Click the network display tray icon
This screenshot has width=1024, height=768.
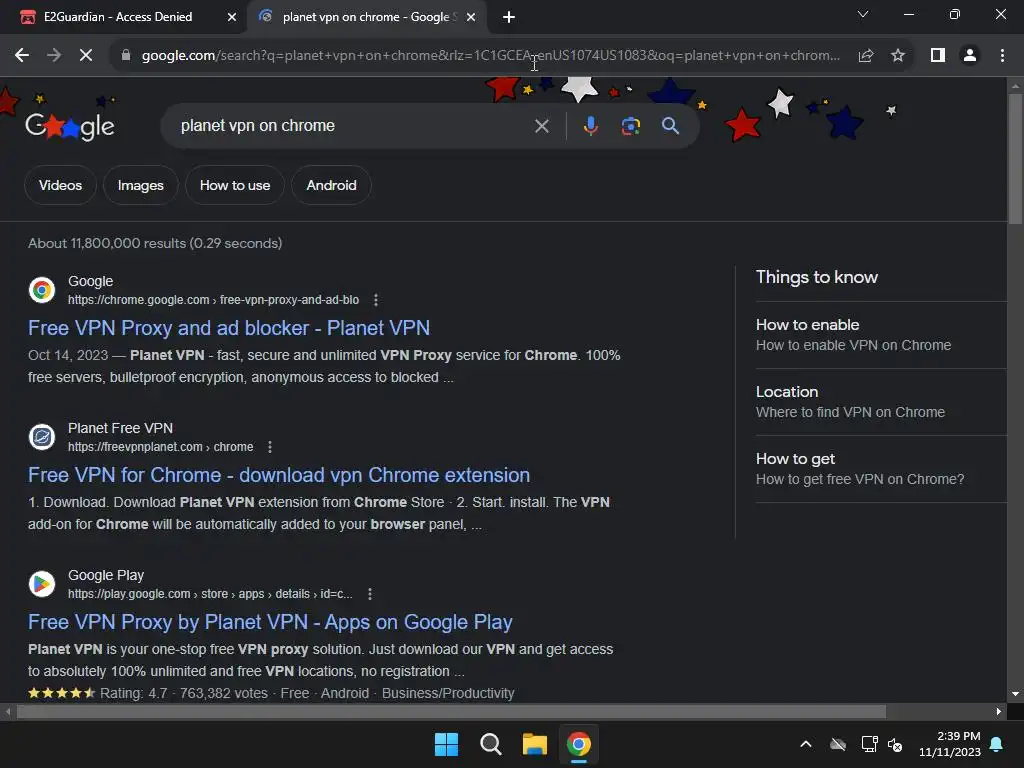pos(869,744)
